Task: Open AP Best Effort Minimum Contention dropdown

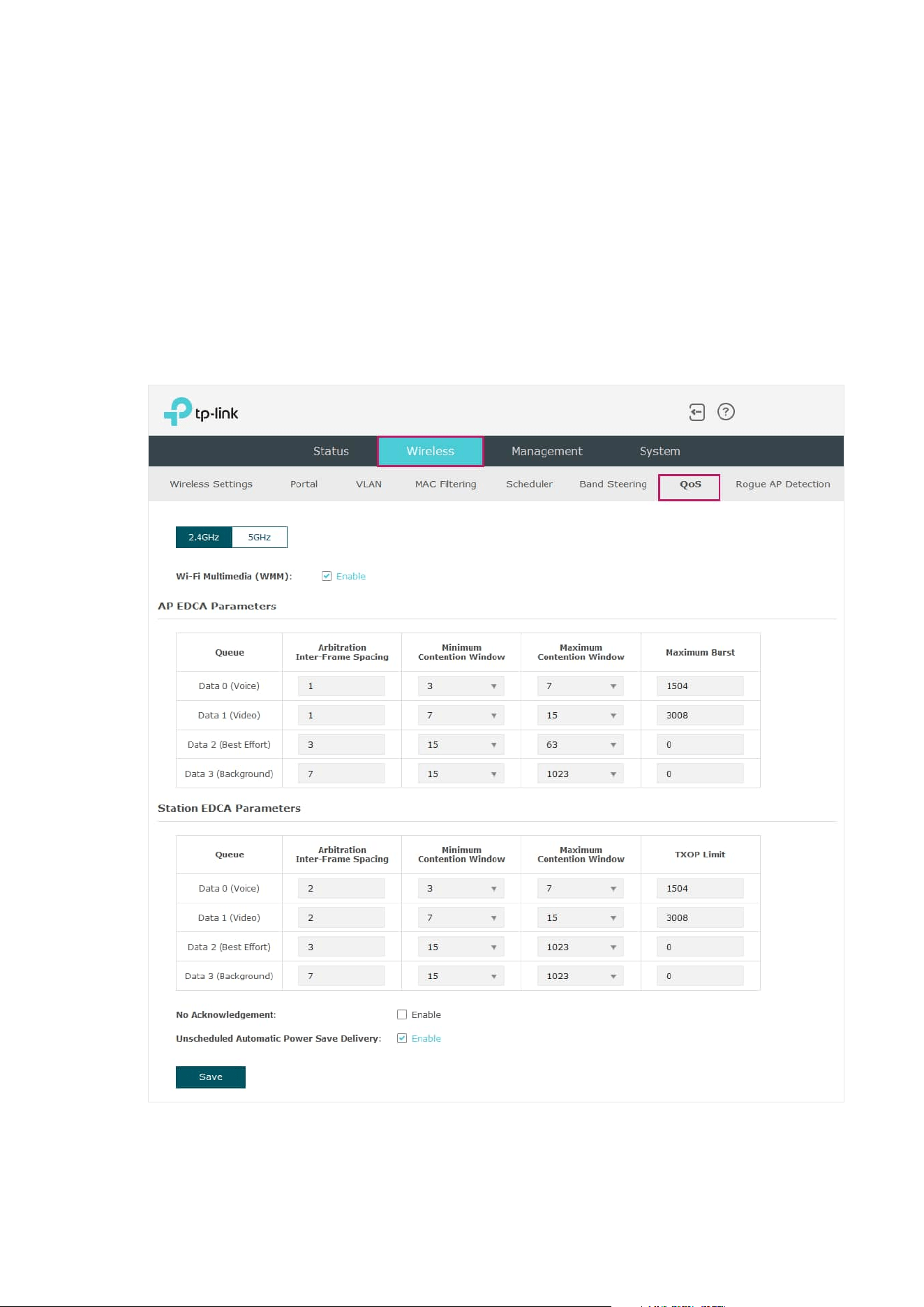Action: [461, 745]
